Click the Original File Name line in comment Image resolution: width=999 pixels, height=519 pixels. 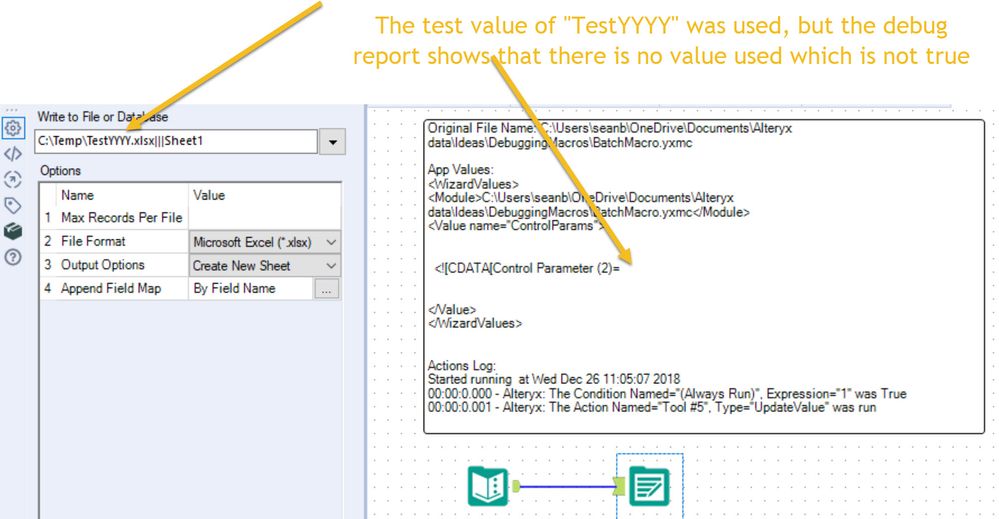(x=610, y=128)
